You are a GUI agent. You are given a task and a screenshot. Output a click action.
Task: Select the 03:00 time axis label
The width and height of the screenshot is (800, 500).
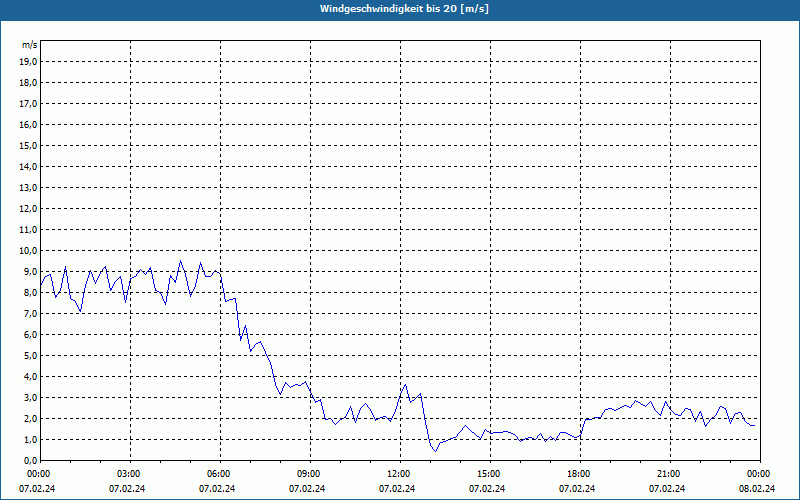pos(128,474)
